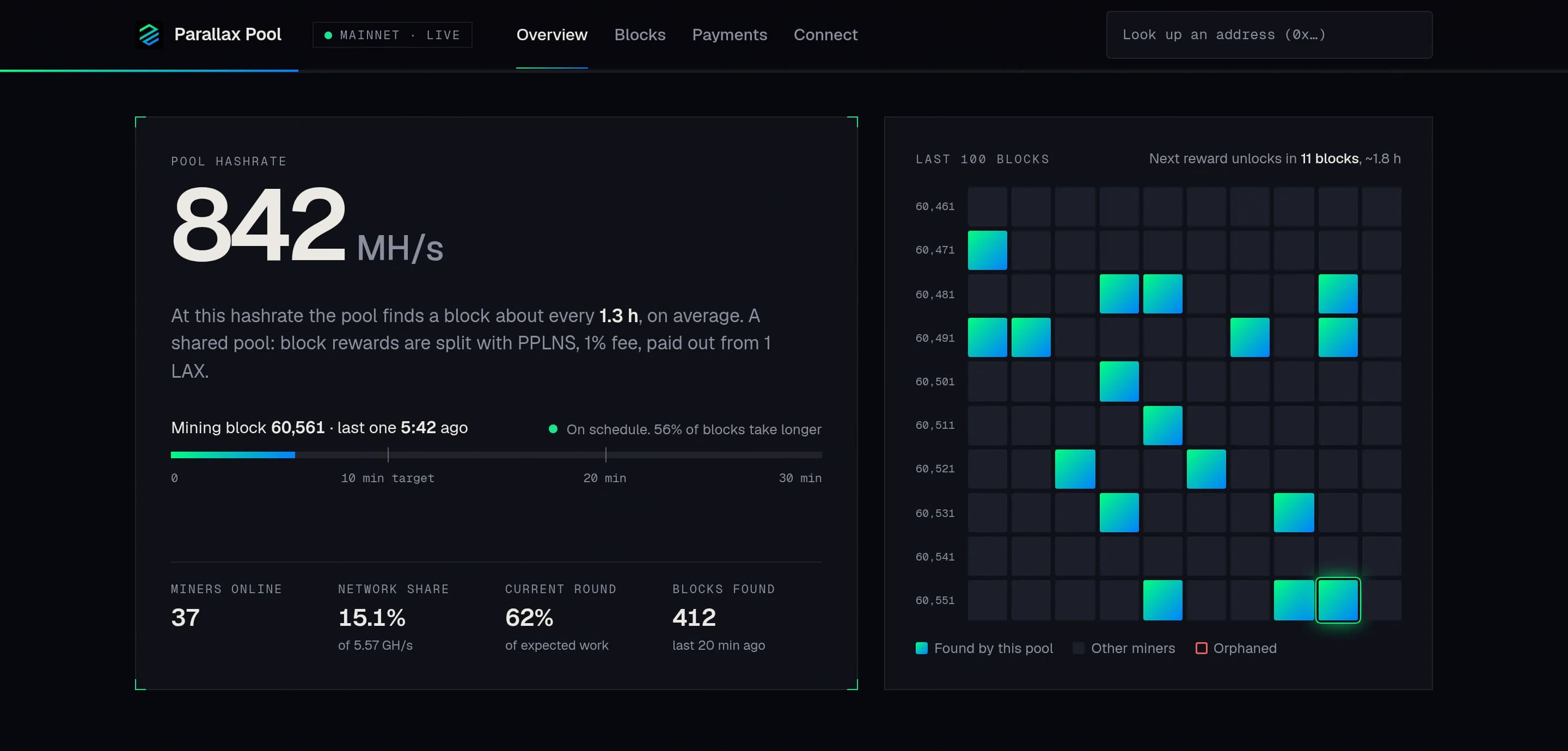Click the Other miners legend swatch

(1078, 648)
